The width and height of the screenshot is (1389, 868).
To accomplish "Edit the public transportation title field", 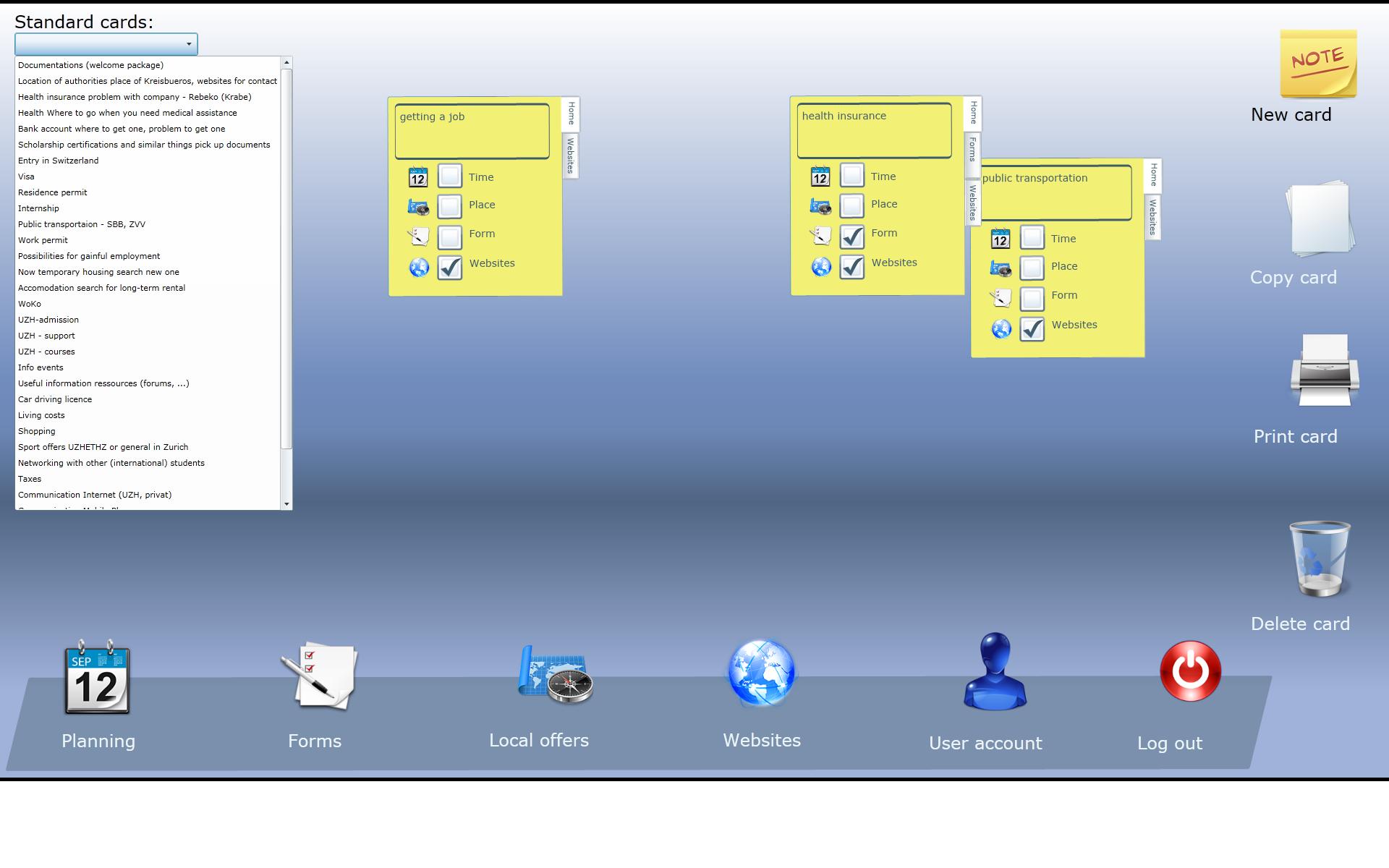I will pos(1055,193).
